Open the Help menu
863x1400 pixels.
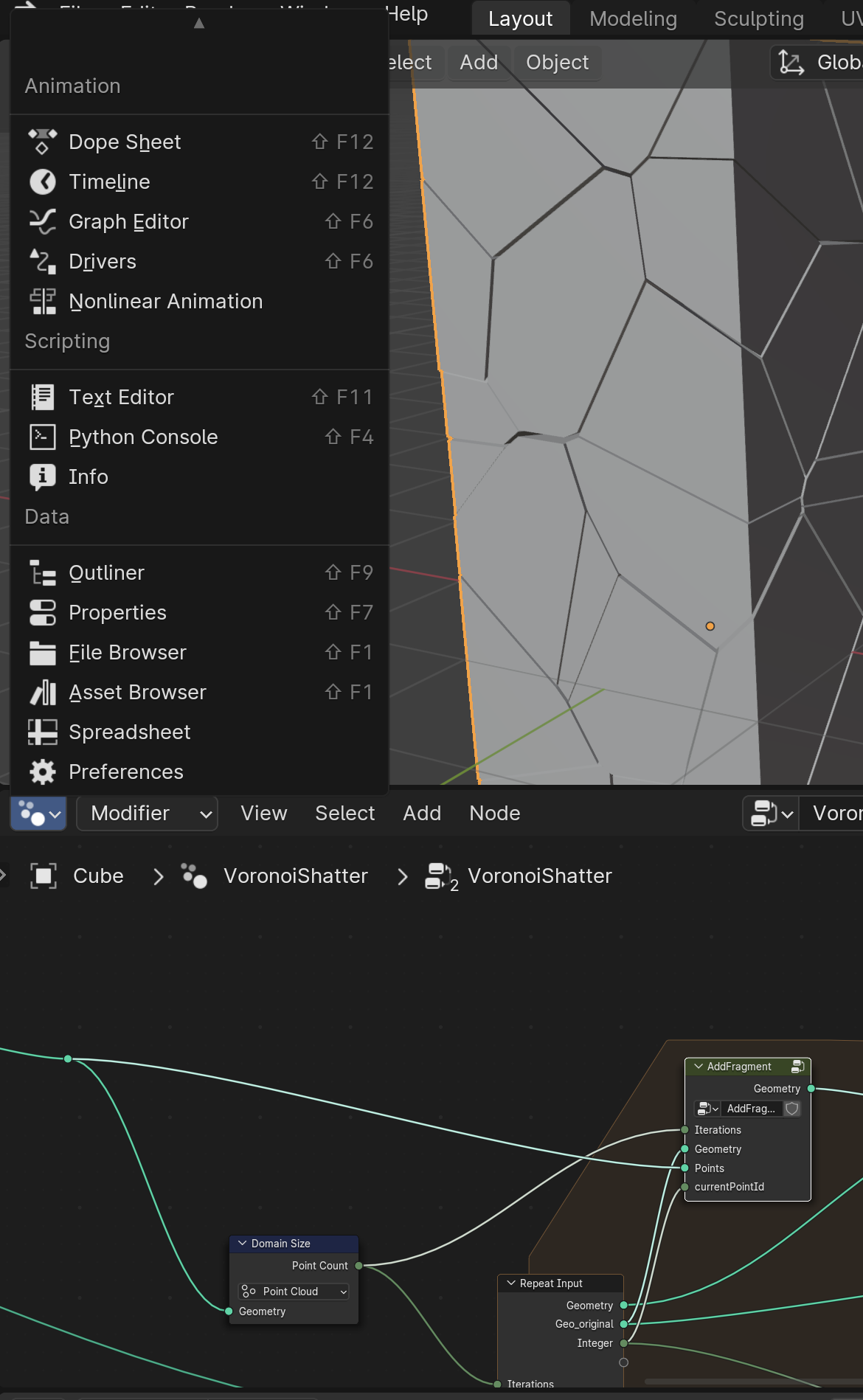[x=407, y=14]
